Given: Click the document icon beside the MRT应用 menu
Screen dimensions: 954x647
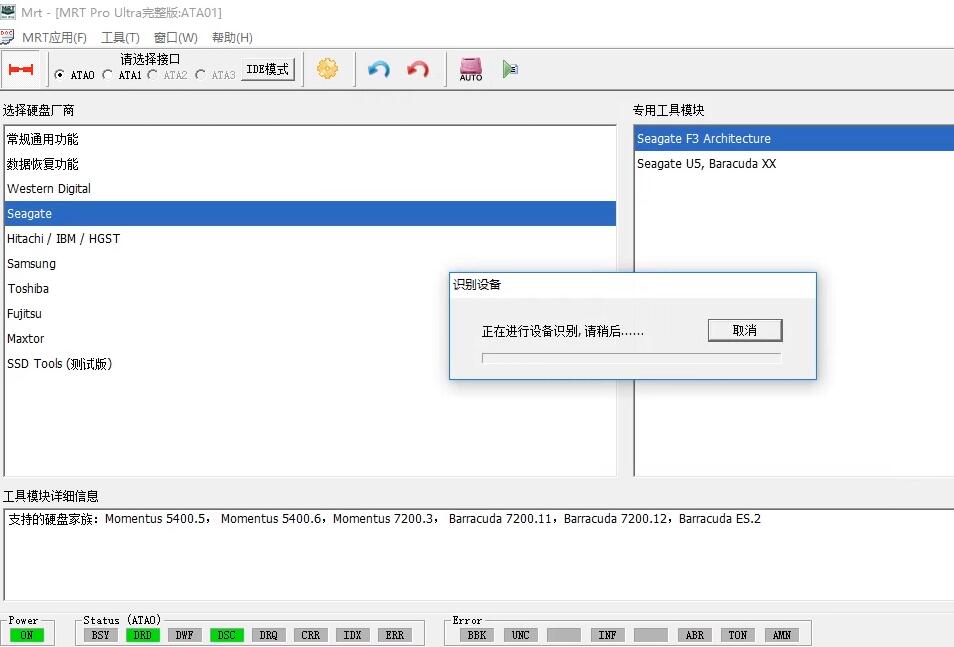Looking at the screenshot, I should 7,37.
